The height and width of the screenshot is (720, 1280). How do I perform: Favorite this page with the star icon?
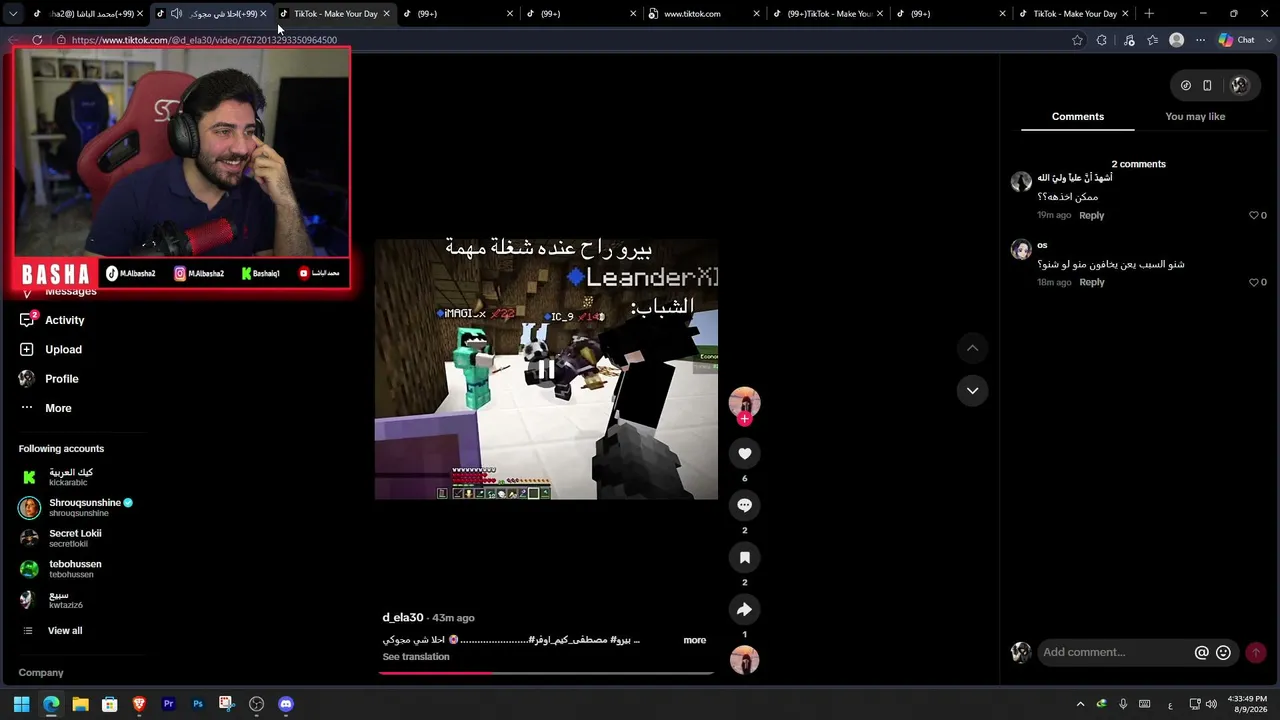[x=1077, y=40]
